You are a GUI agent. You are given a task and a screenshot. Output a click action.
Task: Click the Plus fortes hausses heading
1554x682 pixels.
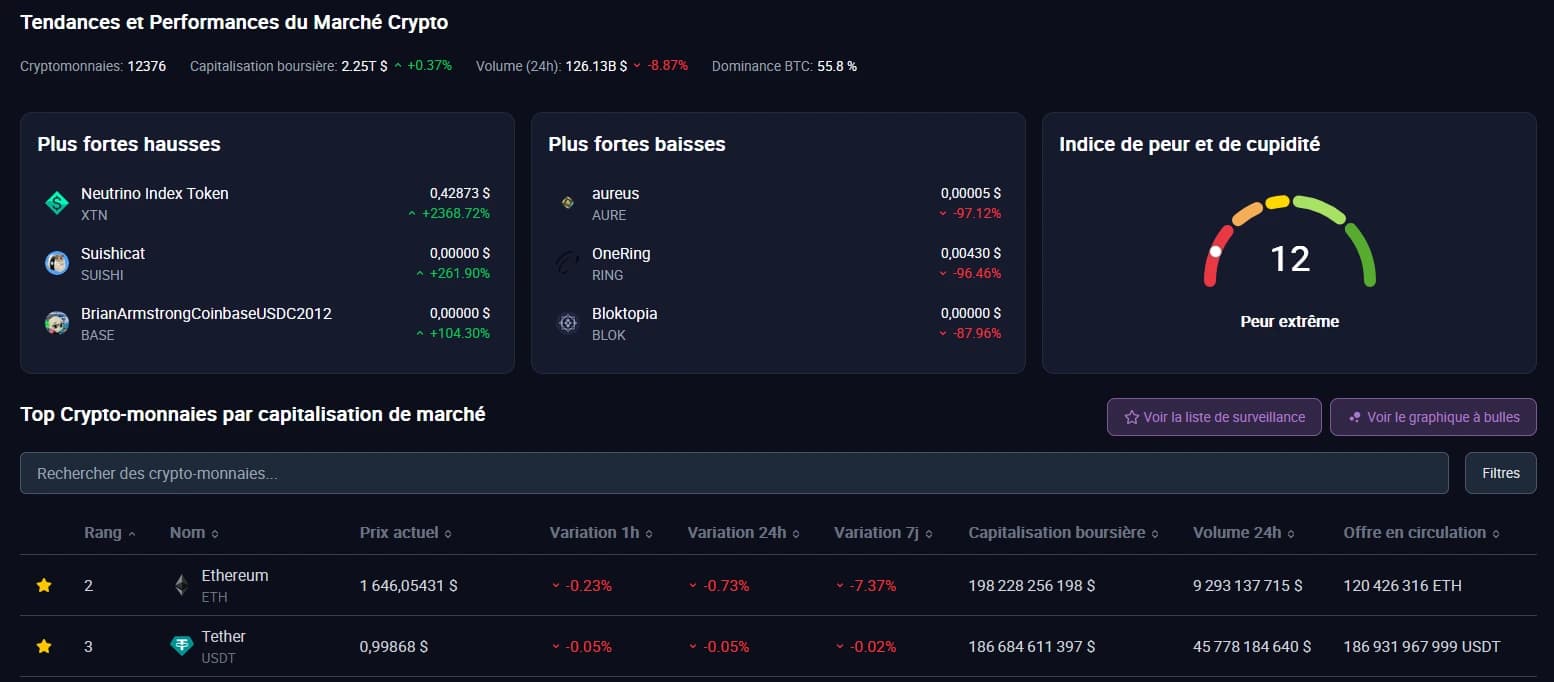pyautogui.click(x=129, y=144)
